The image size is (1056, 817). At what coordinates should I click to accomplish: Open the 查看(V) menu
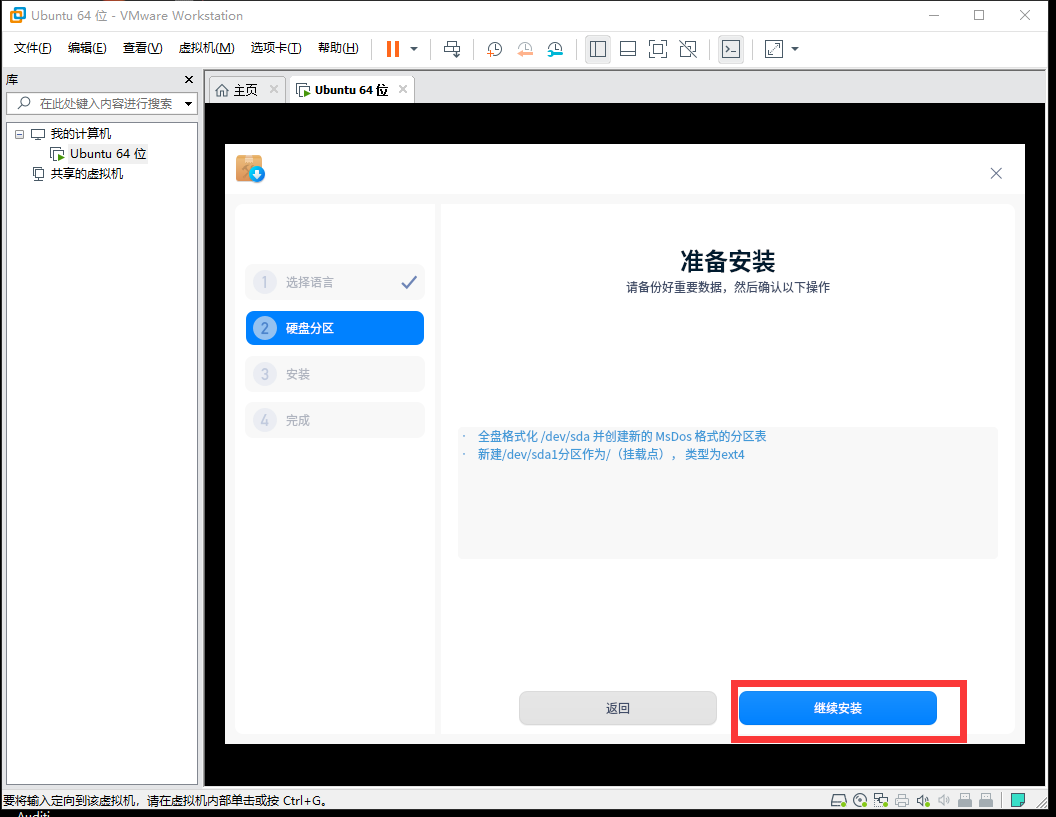tap(142, 48)
